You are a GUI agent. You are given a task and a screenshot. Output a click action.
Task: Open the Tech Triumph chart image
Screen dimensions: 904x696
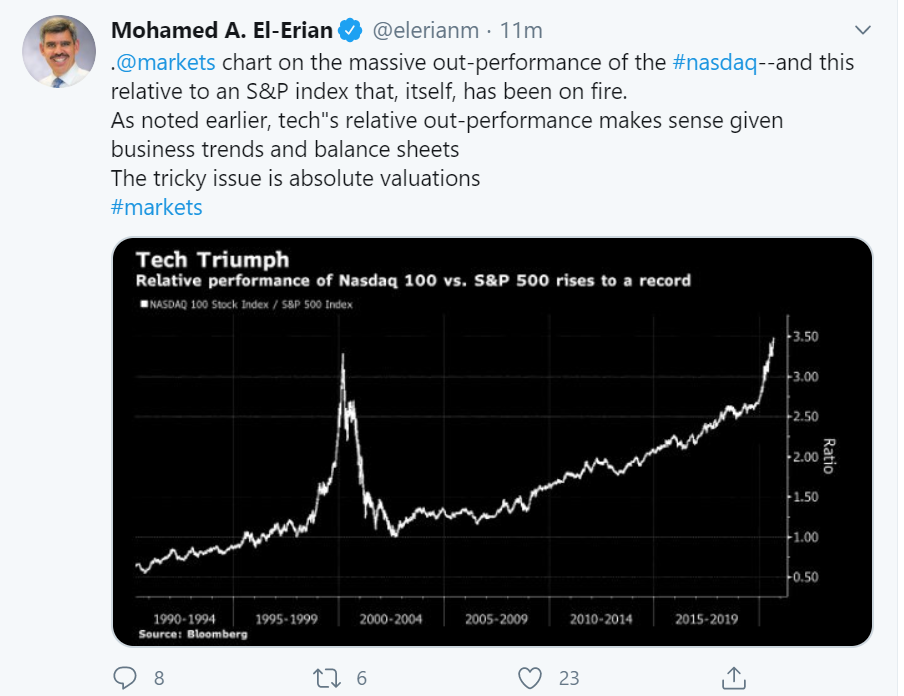494,438
